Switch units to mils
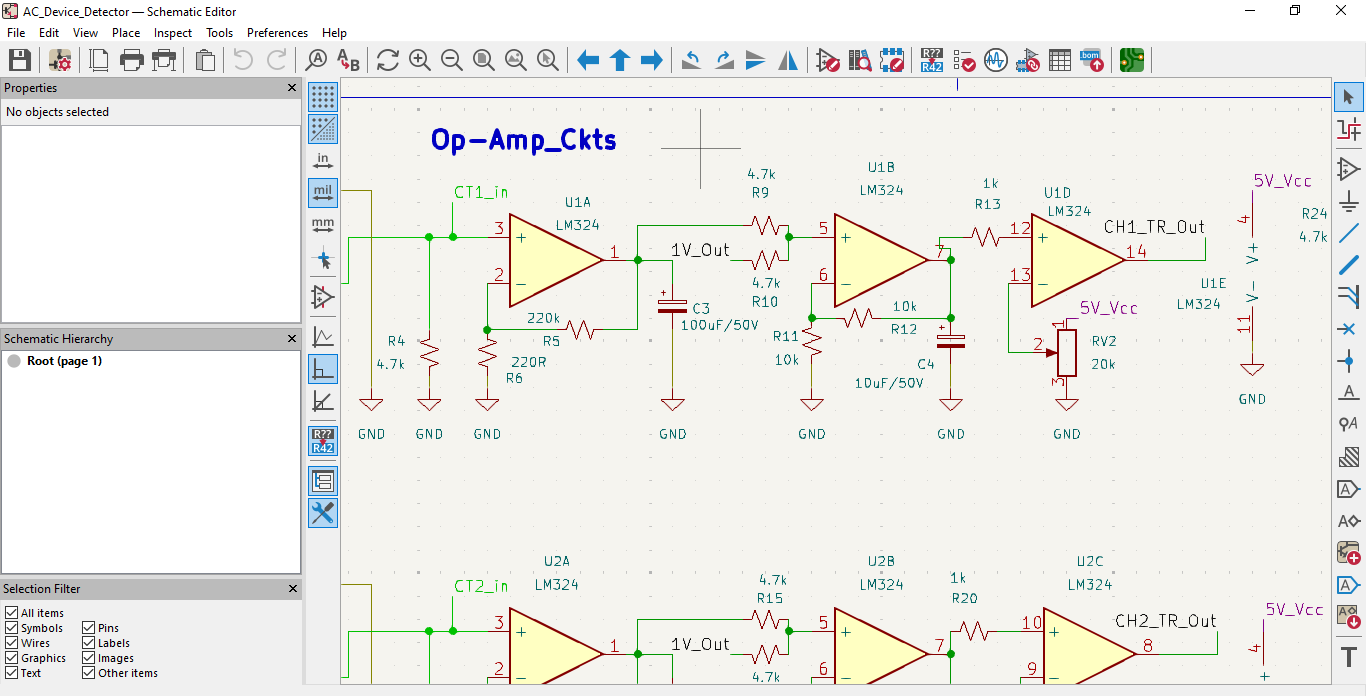The width and height of the screenshot is (1366, 696). [322, 193]
